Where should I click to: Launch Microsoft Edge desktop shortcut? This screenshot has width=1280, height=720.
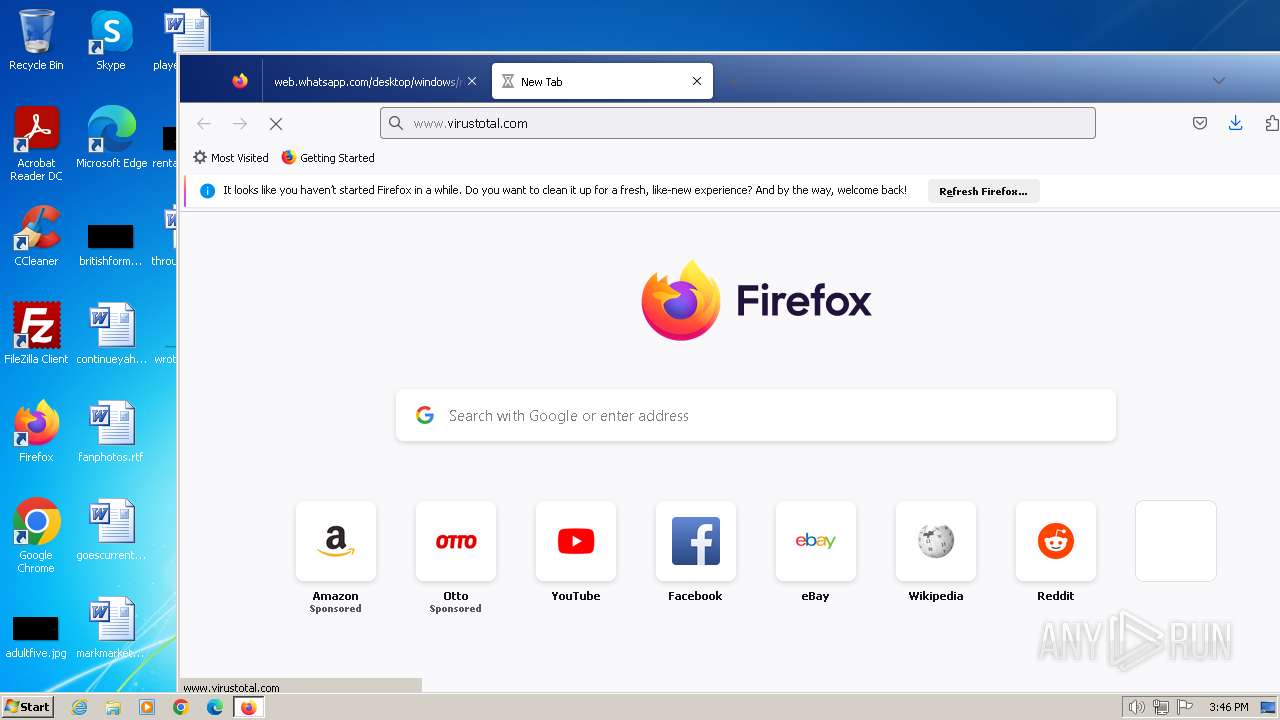click(x=111, y=138)
